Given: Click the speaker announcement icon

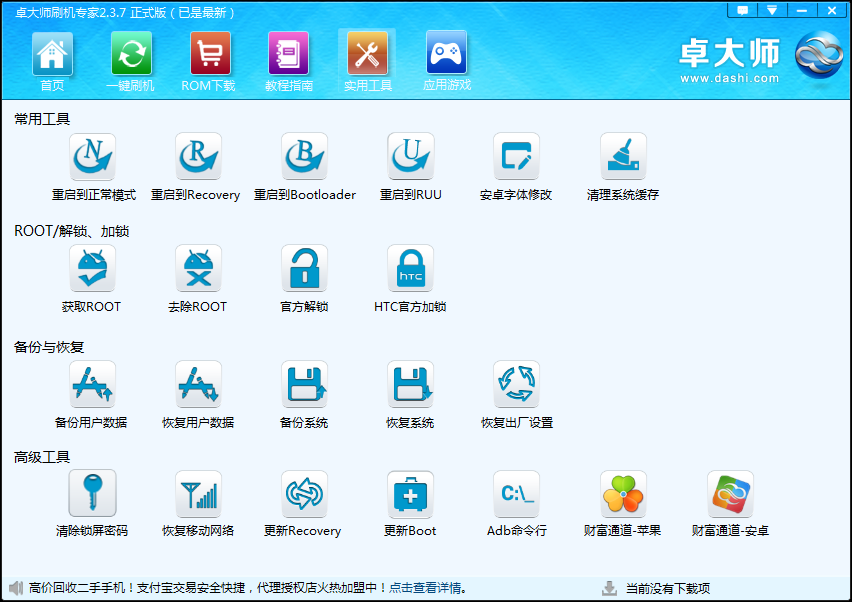Looking at the screenshot, I should [16, 587].
